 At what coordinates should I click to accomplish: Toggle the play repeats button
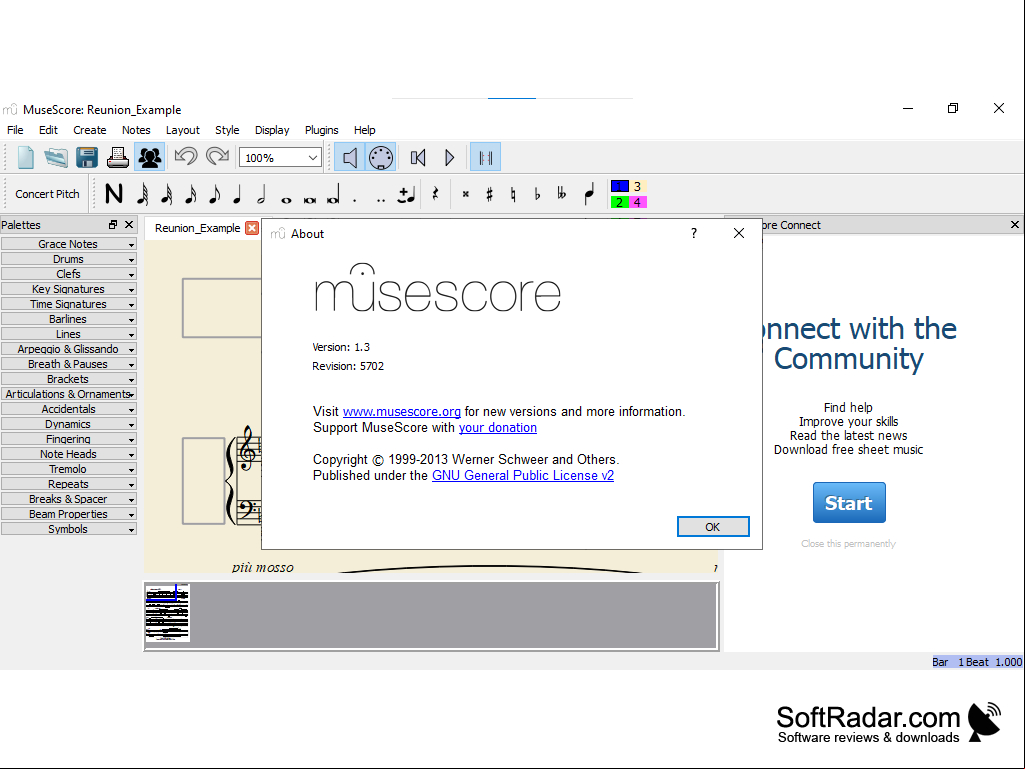(486, 158)
